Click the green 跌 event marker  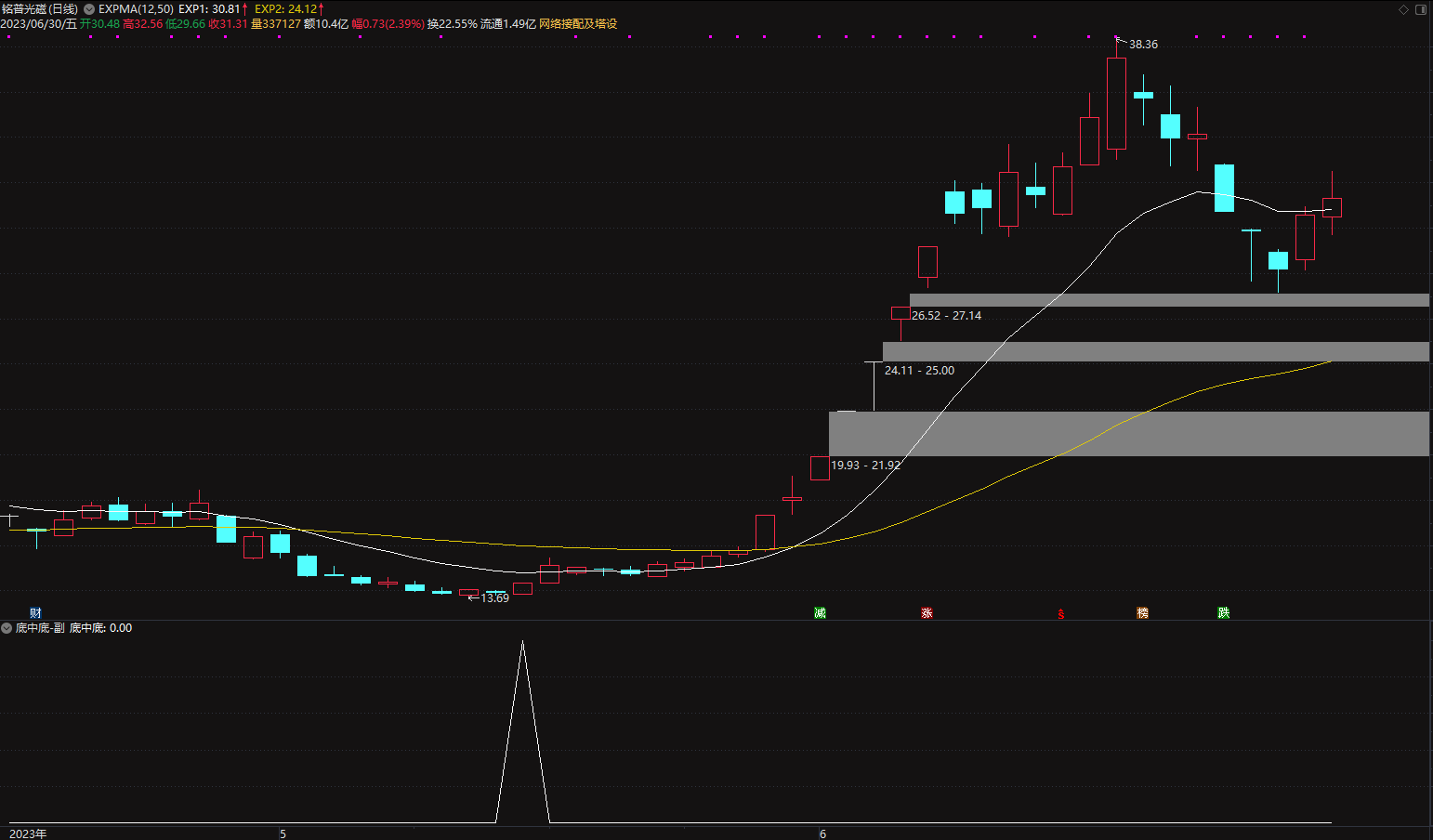click(1224, 612)
